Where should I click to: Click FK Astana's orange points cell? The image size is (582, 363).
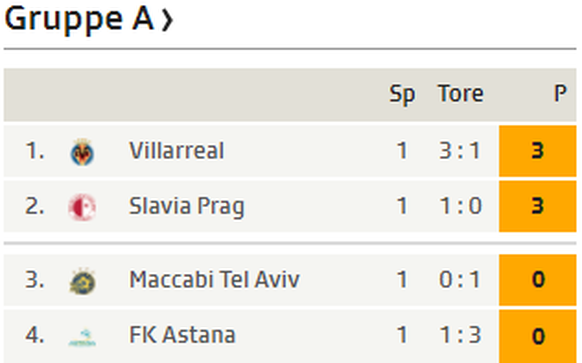pyautogui.click(x=537, y=336)
